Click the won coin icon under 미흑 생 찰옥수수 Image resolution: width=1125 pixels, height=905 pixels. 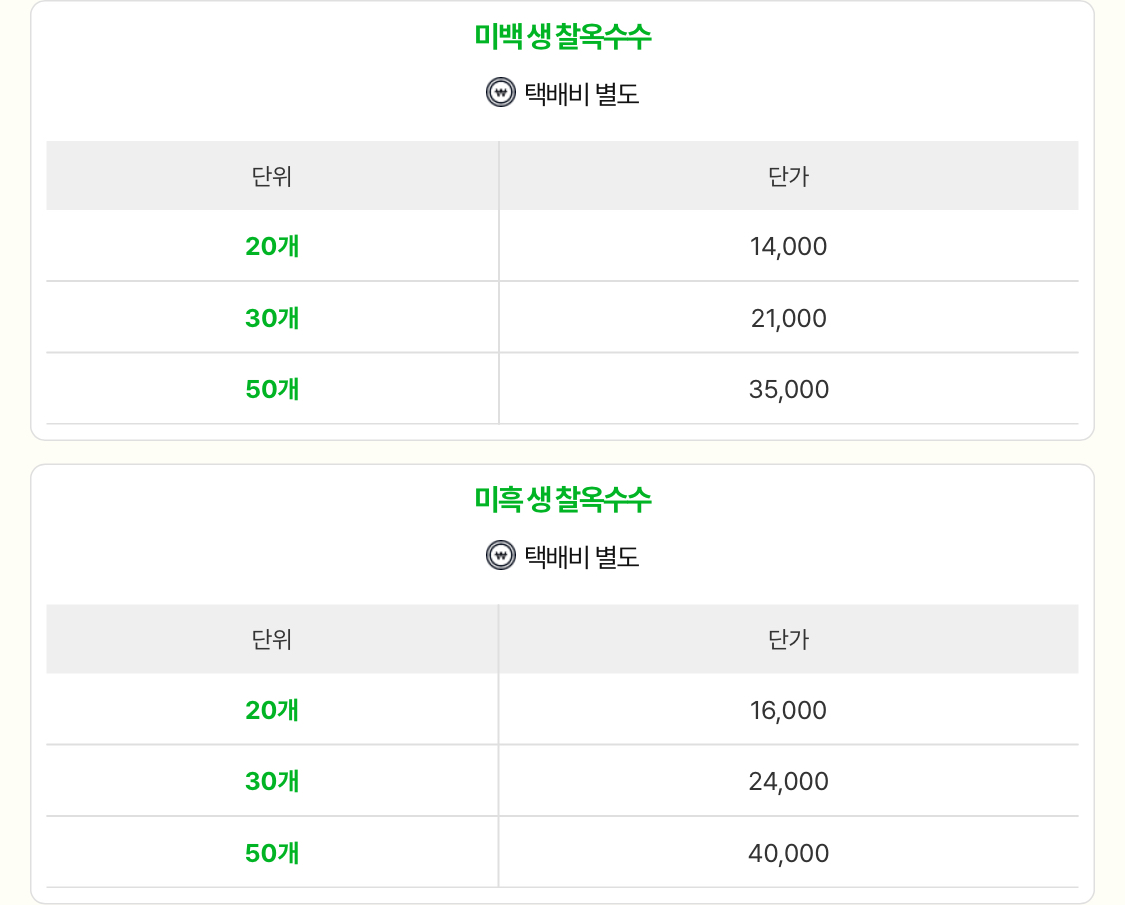point(501,555)
